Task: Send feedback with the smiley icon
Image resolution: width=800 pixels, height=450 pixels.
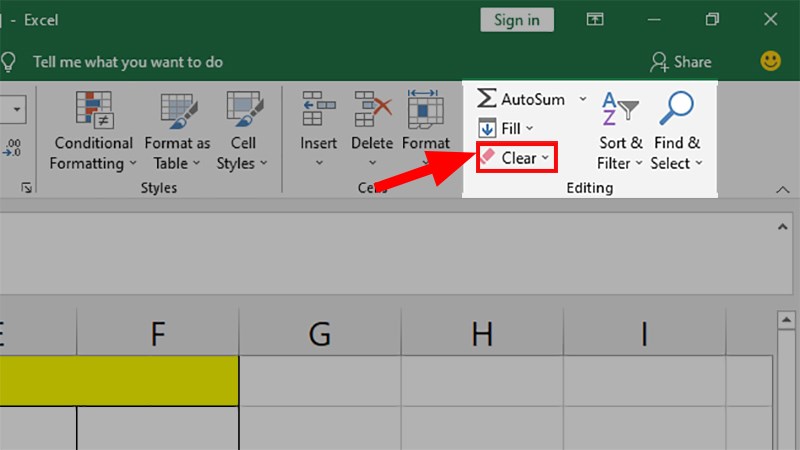Action: coord(770,61)
